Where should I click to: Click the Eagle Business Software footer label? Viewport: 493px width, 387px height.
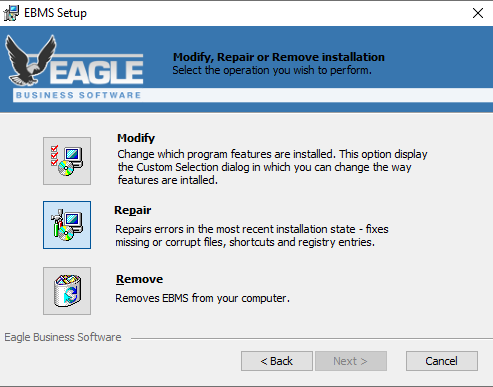(x=63, y=337)
